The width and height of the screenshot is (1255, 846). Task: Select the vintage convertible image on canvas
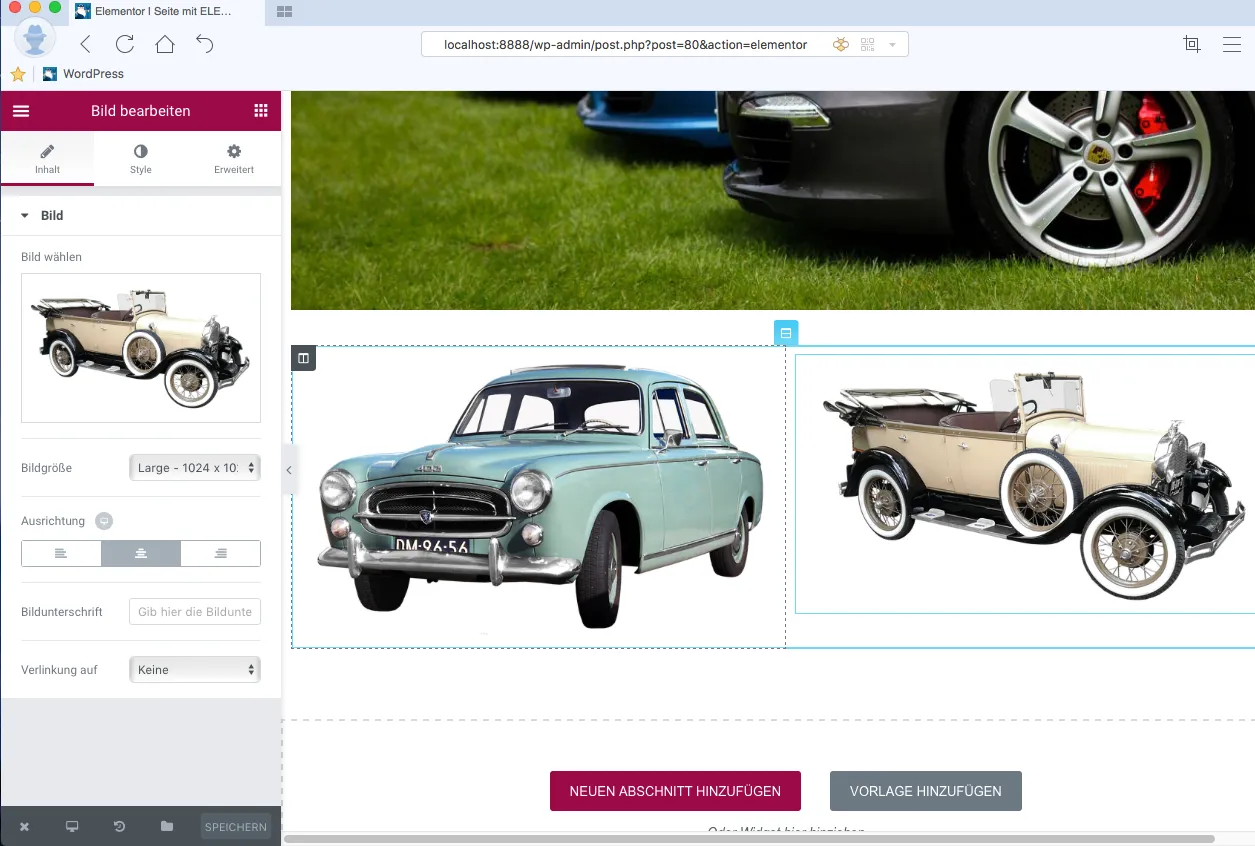pos(1025,483)
